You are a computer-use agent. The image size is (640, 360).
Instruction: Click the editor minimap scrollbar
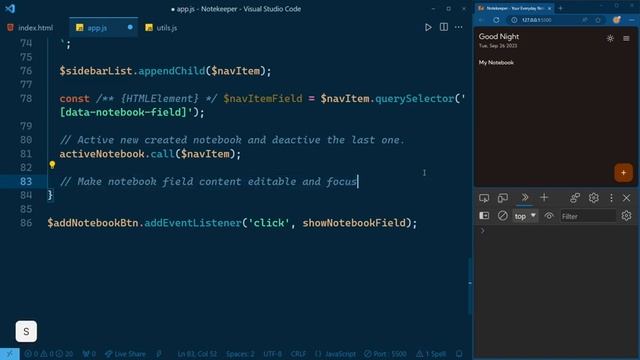(469, 286)
